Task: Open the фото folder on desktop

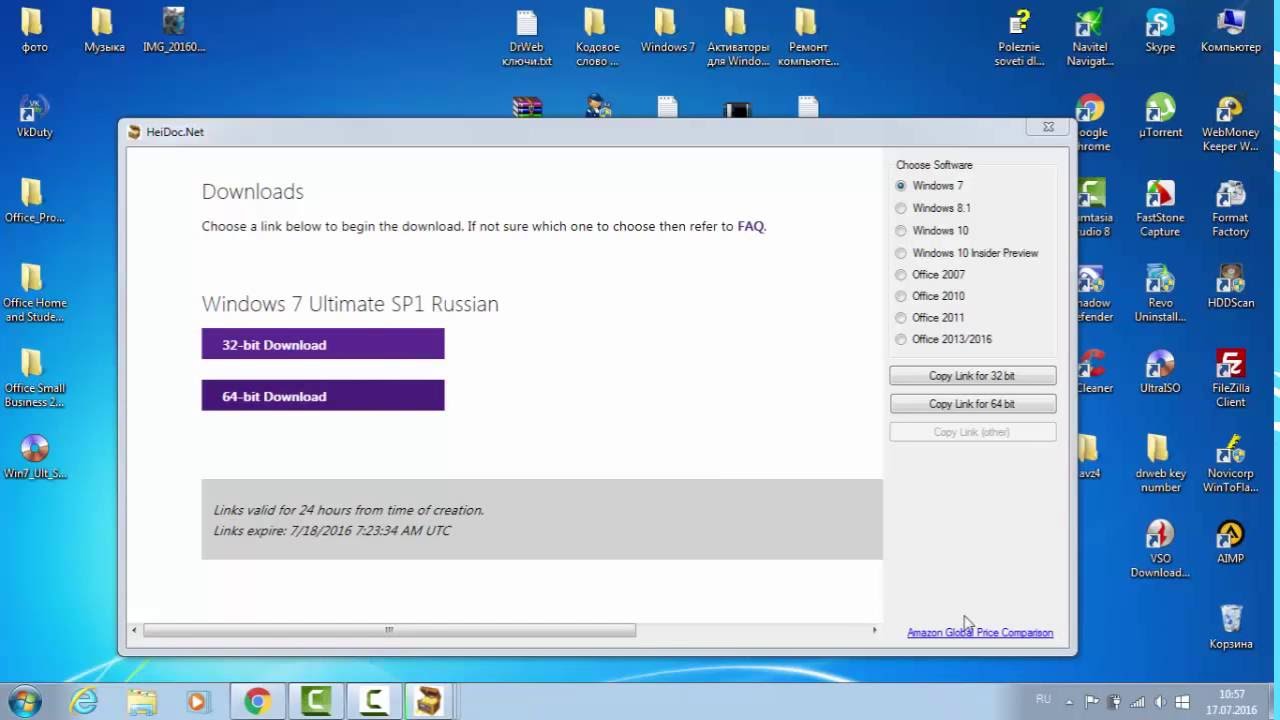Action: [x=33, y=30]
